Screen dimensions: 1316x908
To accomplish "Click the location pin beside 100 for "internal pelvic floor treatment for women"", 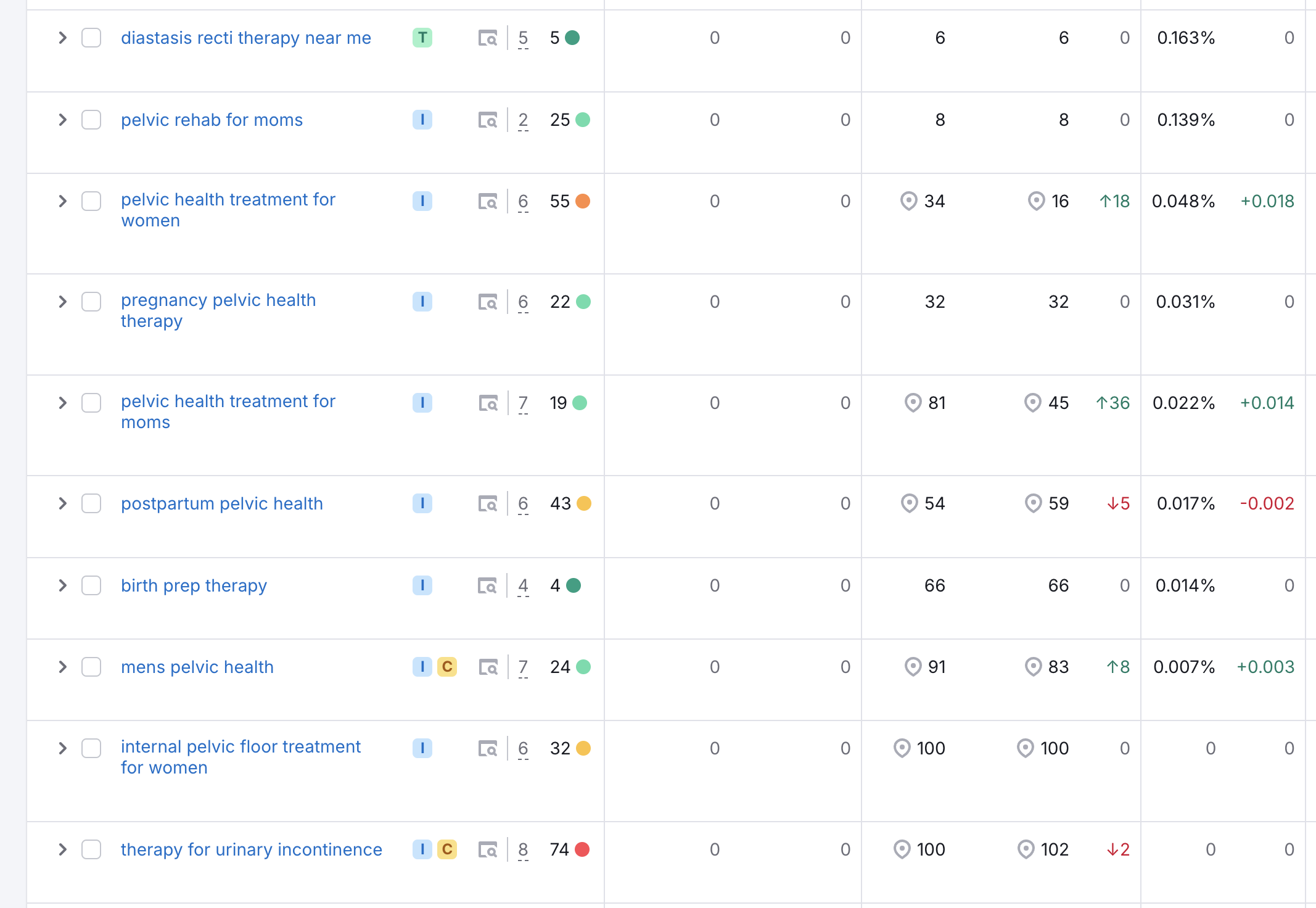I will click(902, 748).
